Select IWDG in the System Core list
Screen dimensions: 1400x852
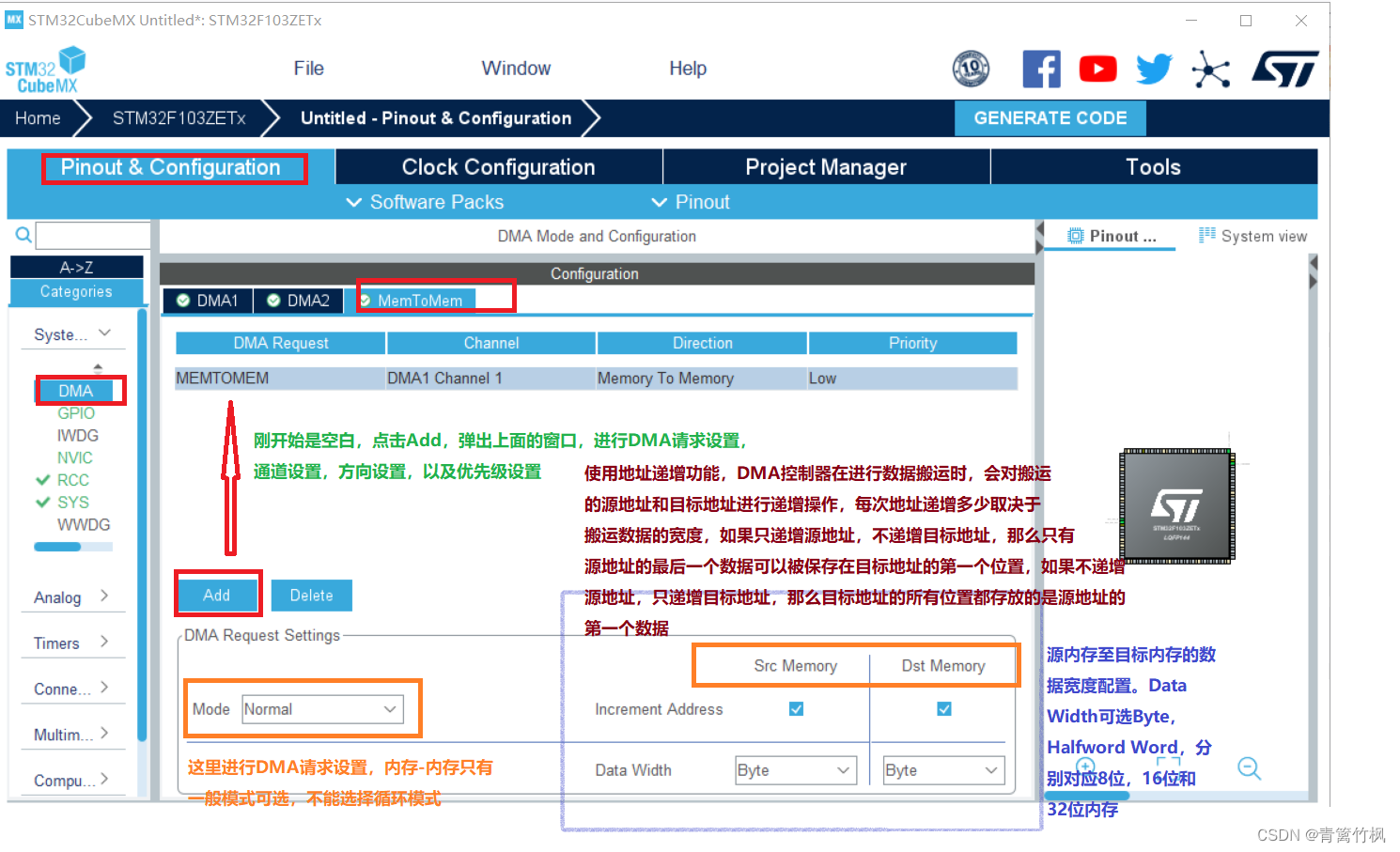78,436
